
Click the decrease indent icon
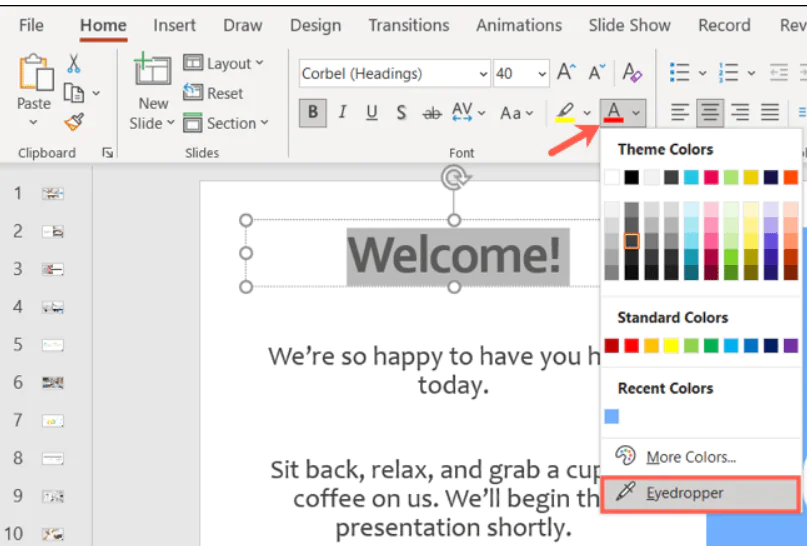tap(778, 73)
